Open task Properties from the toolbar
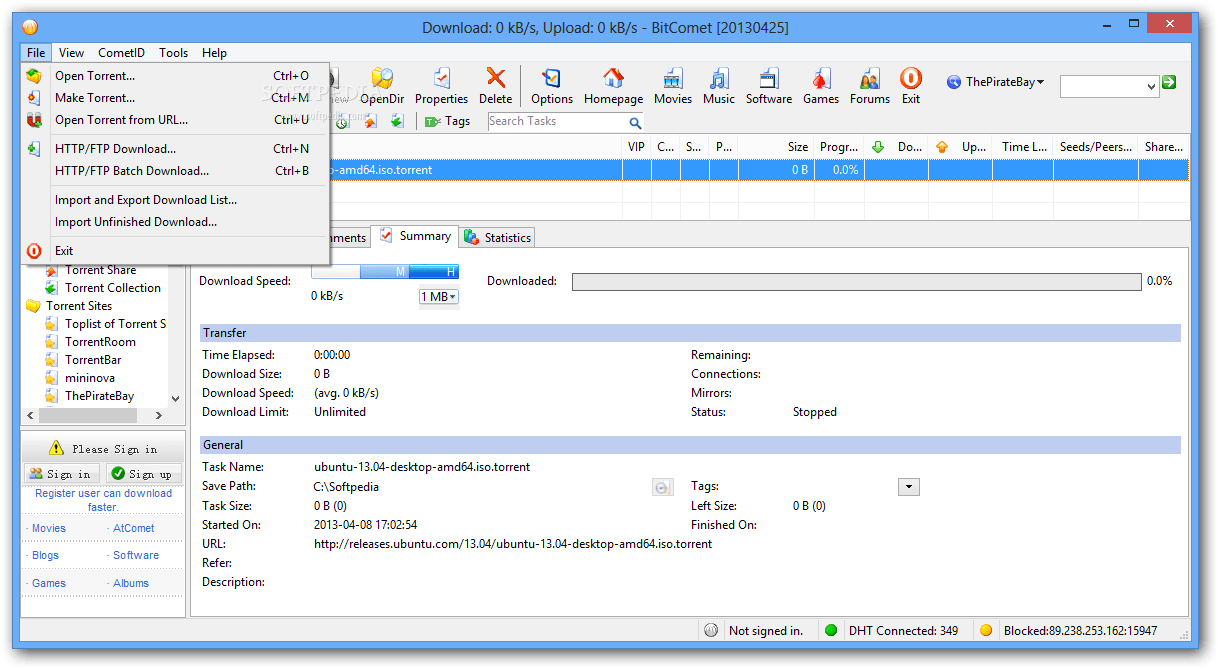This screenshot has width=1219, height=669. coord(441,85)
